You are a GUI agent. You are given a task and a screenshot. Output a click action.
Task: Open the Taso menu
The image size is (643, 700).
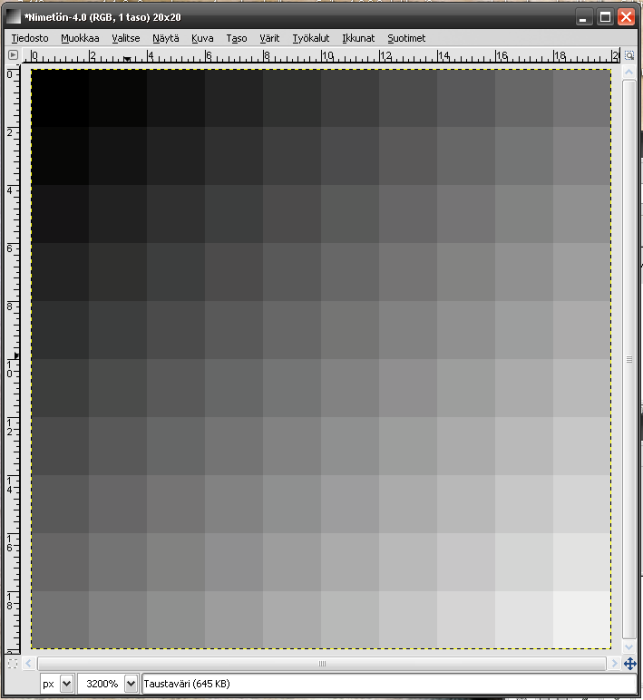coord(236,38)
